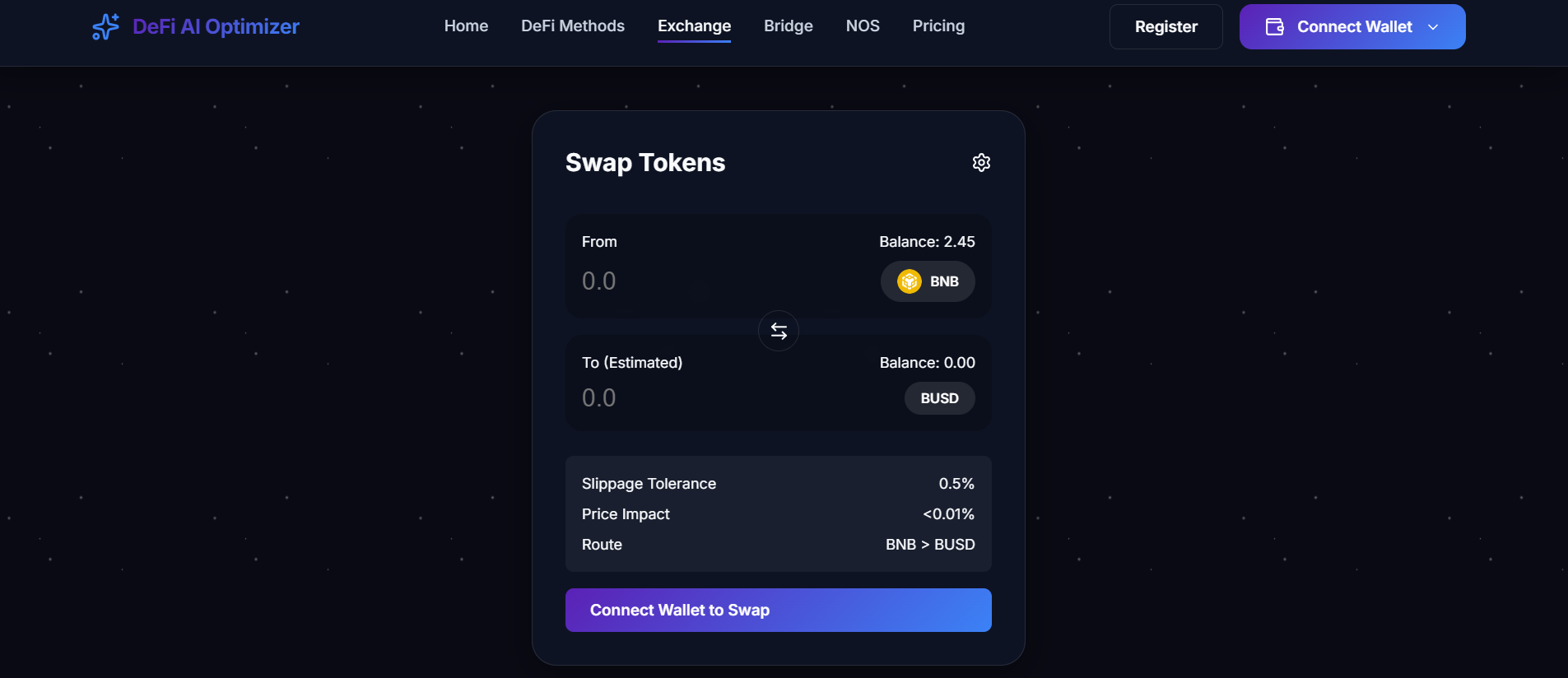1568x678 pixels.
Task: Click the wallet icon in Connect Wallet
Action: (x=1275, y=26)
